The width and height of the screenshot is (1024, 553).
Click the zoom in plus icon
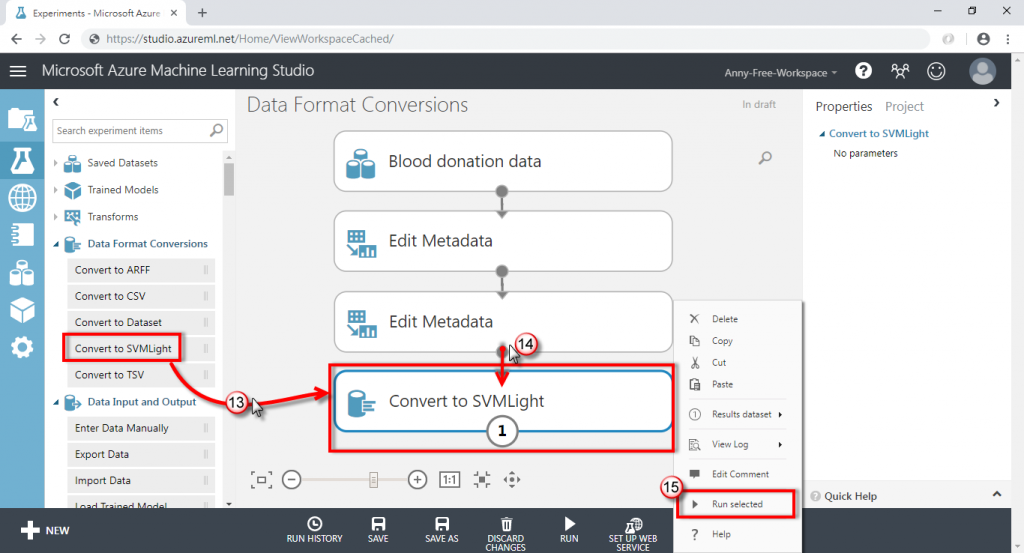[417, 480]
